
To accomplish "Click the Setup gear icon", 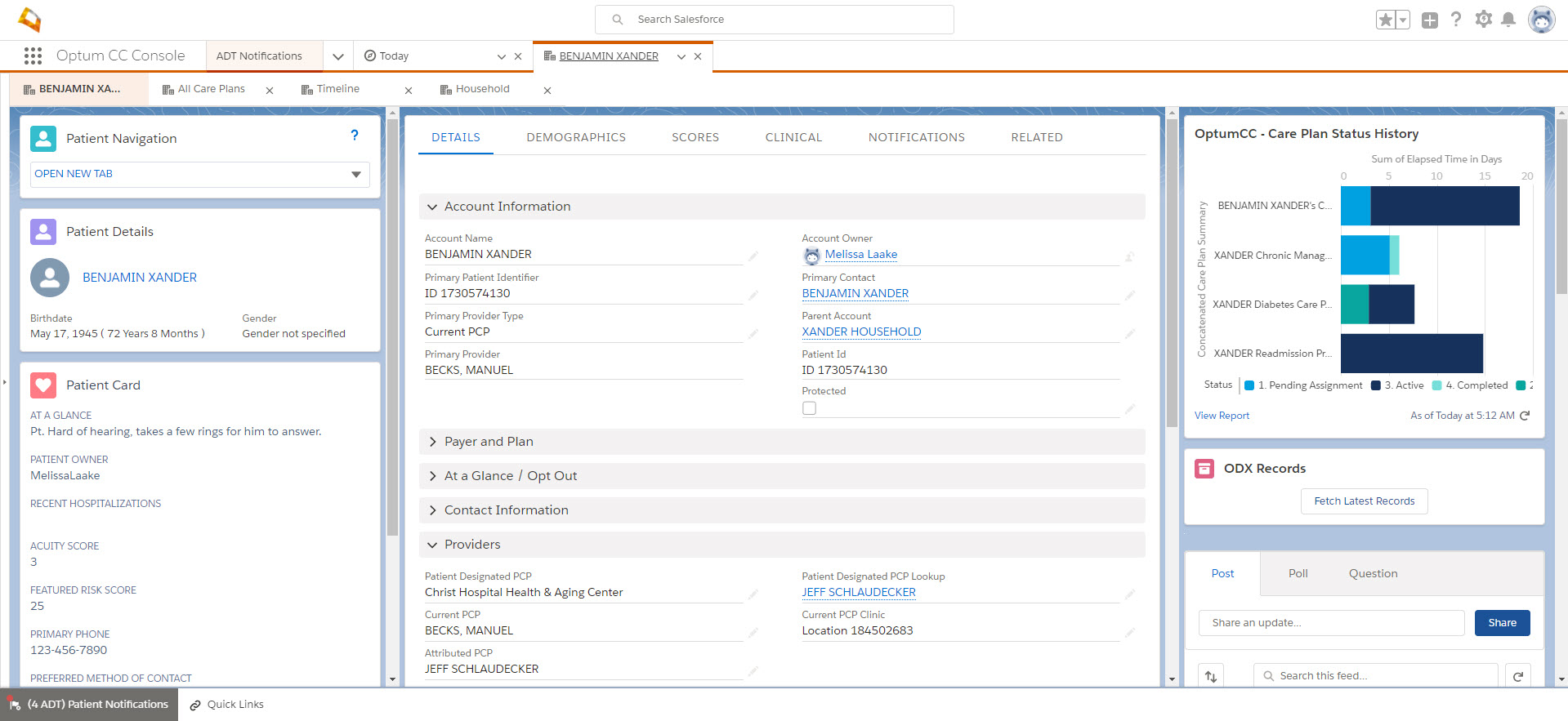I will coord(1483,20).
